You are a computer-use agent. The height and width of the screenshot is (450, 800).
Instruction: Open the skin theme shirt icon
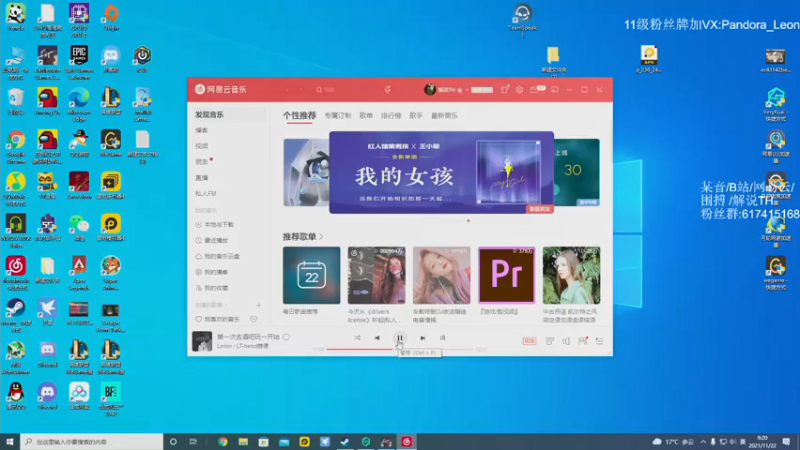[505, 89]
